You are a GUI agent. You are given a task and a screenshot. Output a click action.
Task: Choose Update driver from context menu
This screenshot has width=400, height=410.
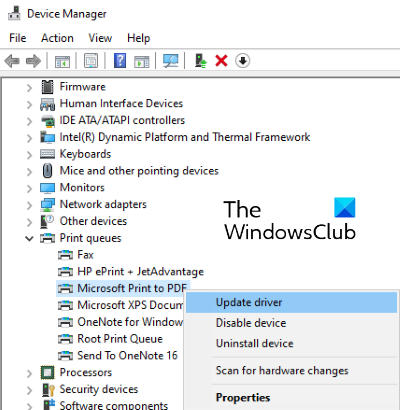(x=291, y=303)
